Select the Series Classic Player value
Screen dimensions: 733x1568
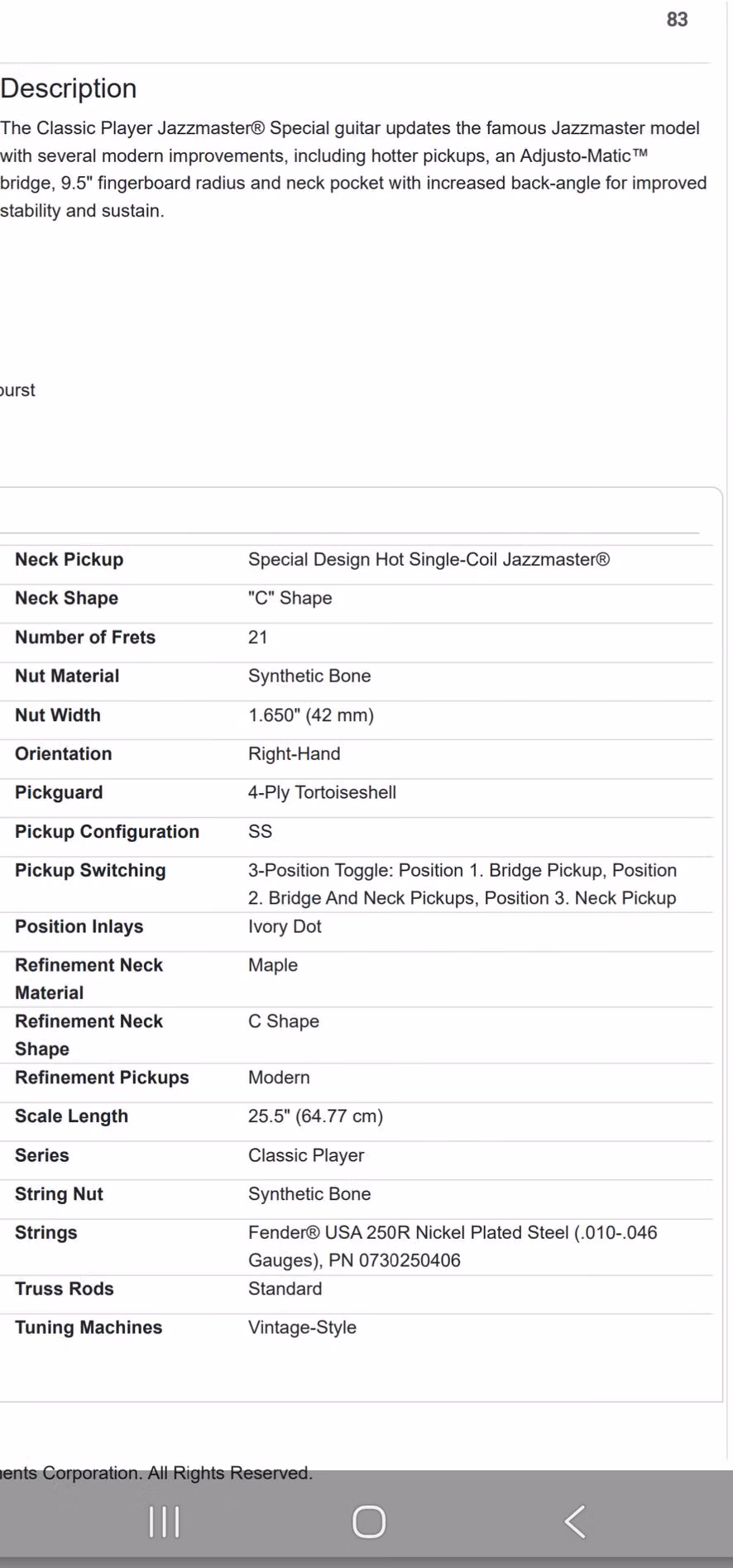coord(306,1155)
